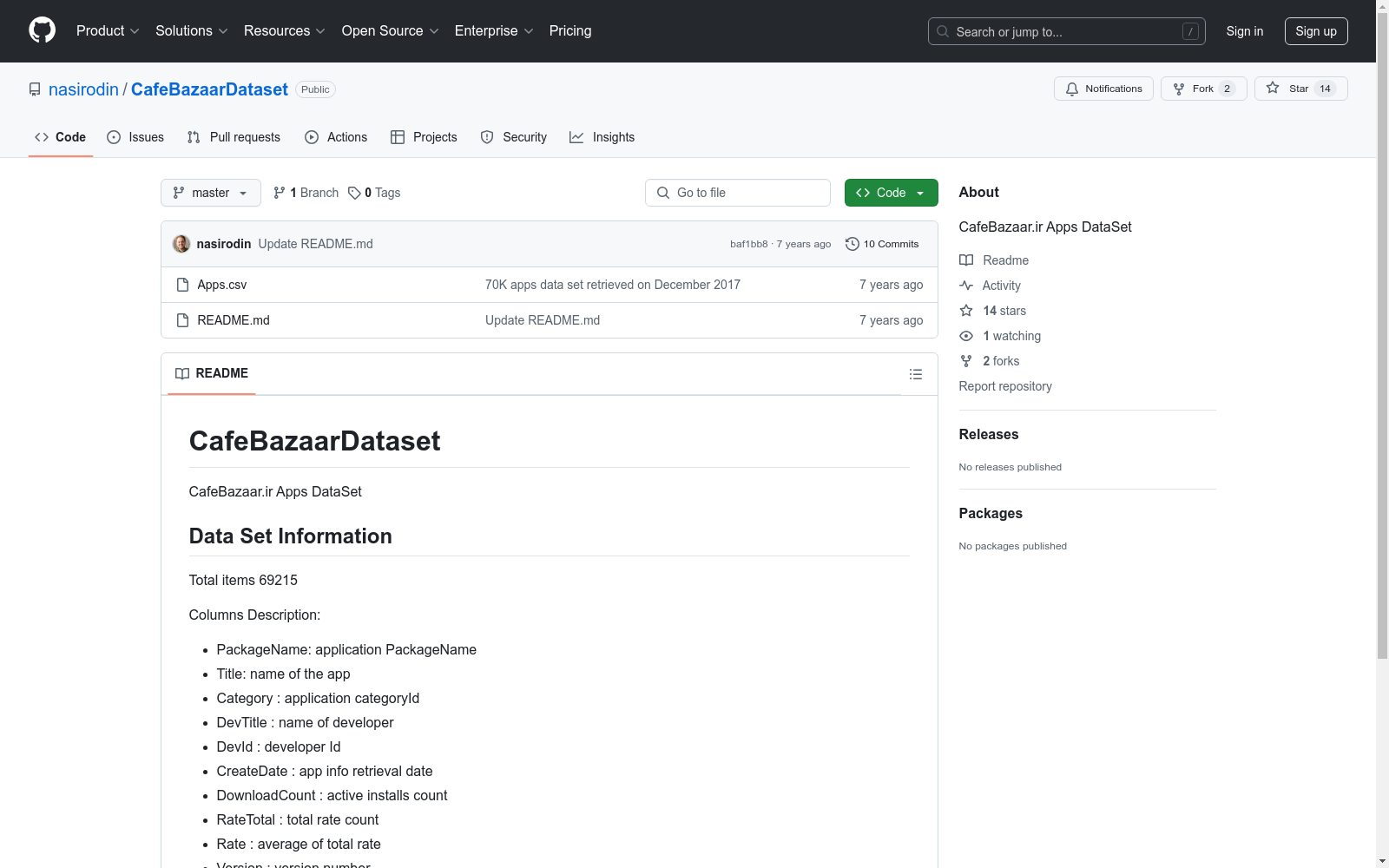Open the Apps.csv file
Screen dimensions: 1389x868
(222, 285)
